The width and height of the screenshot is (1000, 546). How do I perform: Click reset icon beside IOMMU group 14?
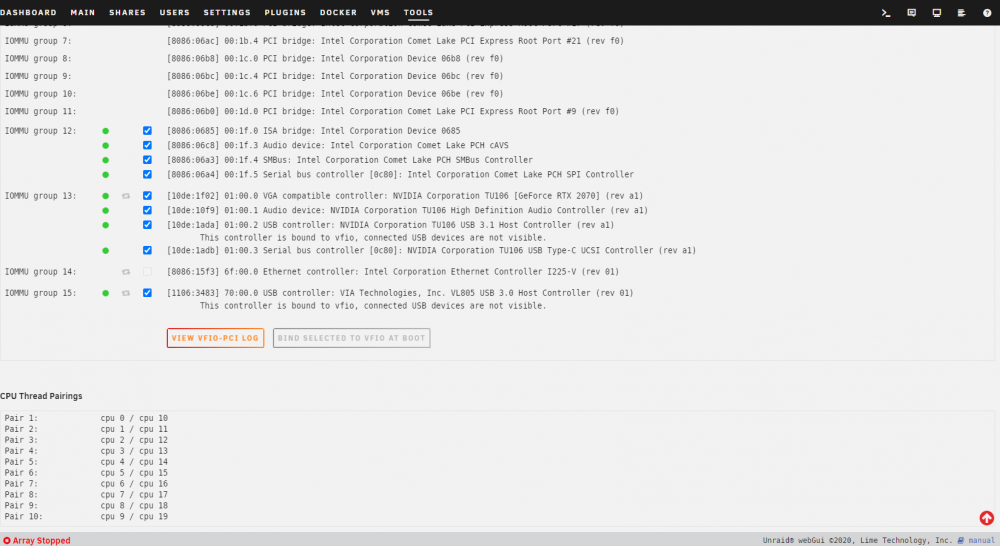click(126, 272)
